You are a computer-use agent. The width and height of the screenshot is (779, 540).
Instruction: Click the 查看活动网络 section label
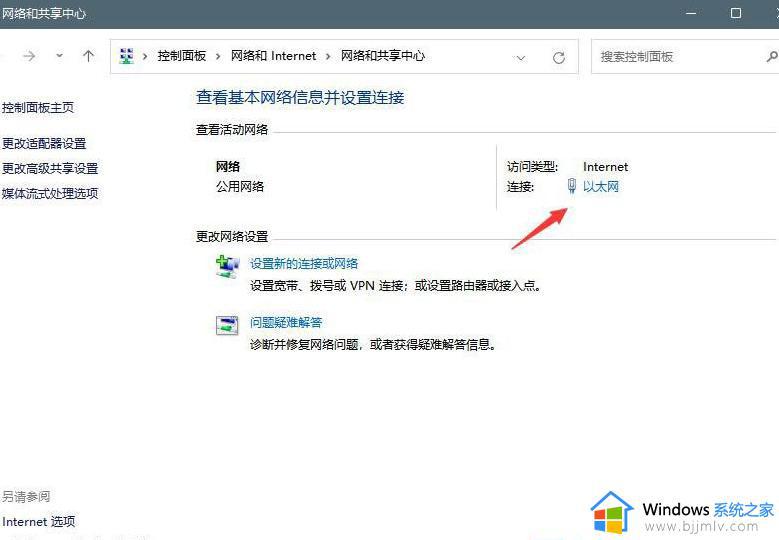pyautogui.click(x=232, y=130)
